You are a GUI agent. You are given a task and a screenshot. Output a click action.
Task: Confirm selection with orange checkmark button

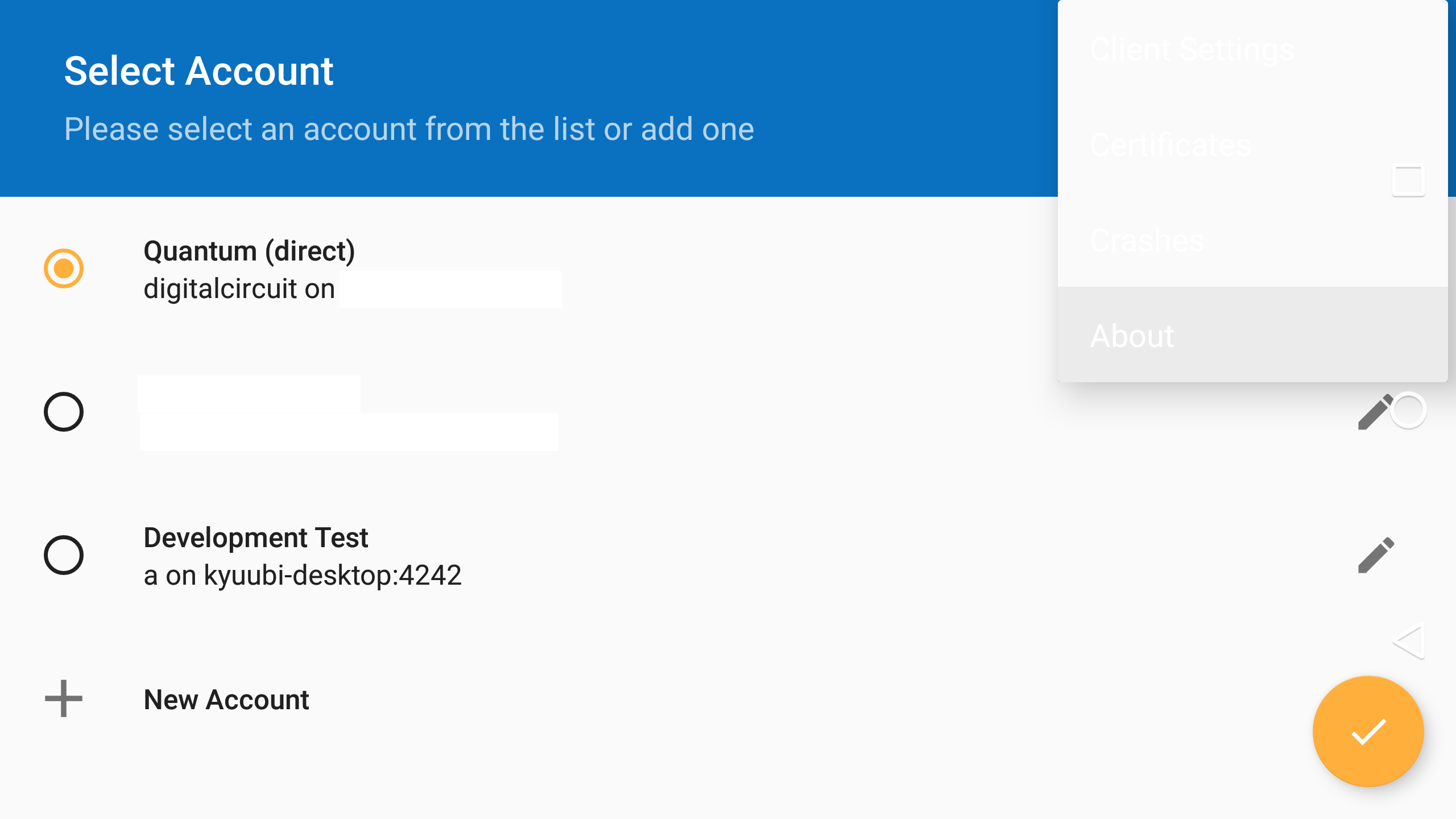[x=1368, y=731]
